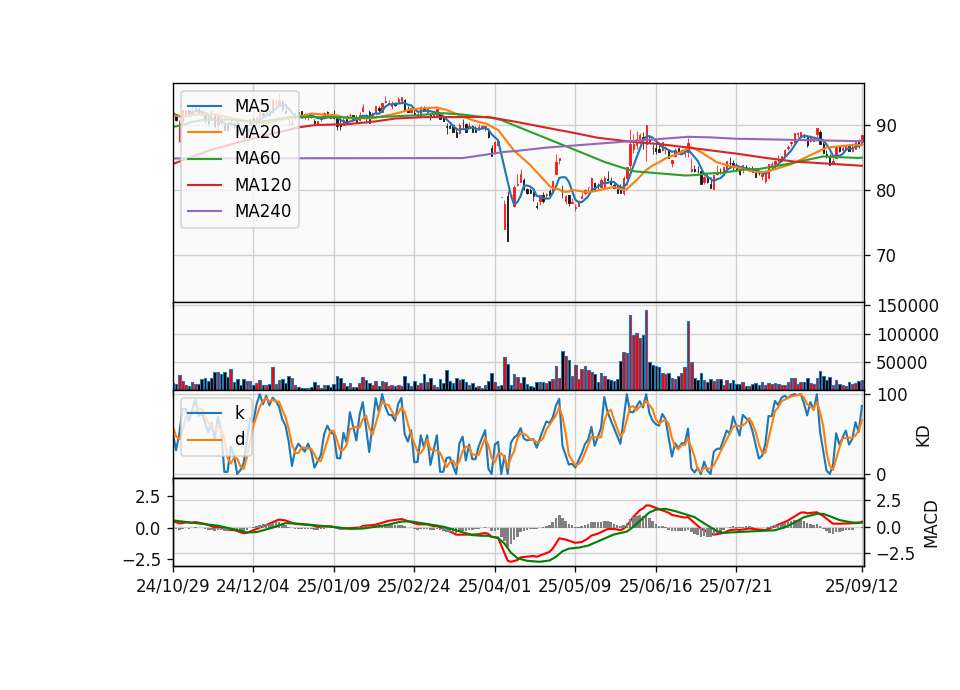The height and width of the screenshot is (690, 960).
Task: Click the orange MA20 legend line sample
Action: click(204, 132)
